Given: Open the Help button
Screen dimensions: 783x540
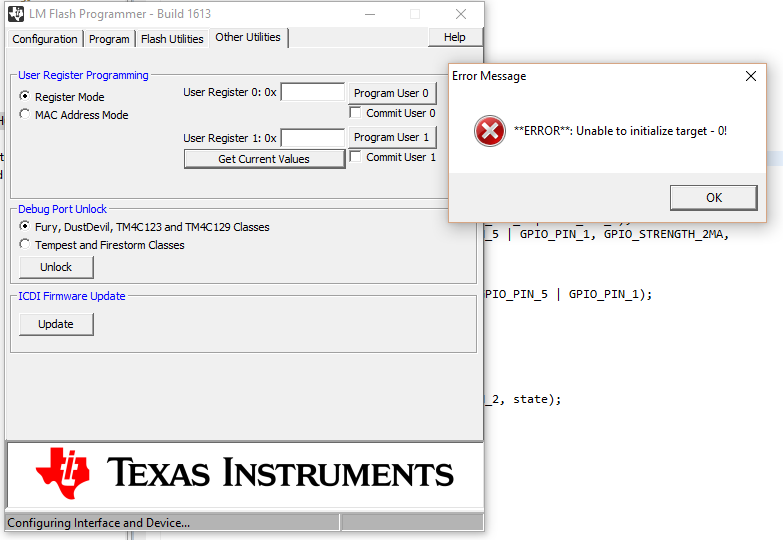Looking at the screenshot, I should coord(454,37).
